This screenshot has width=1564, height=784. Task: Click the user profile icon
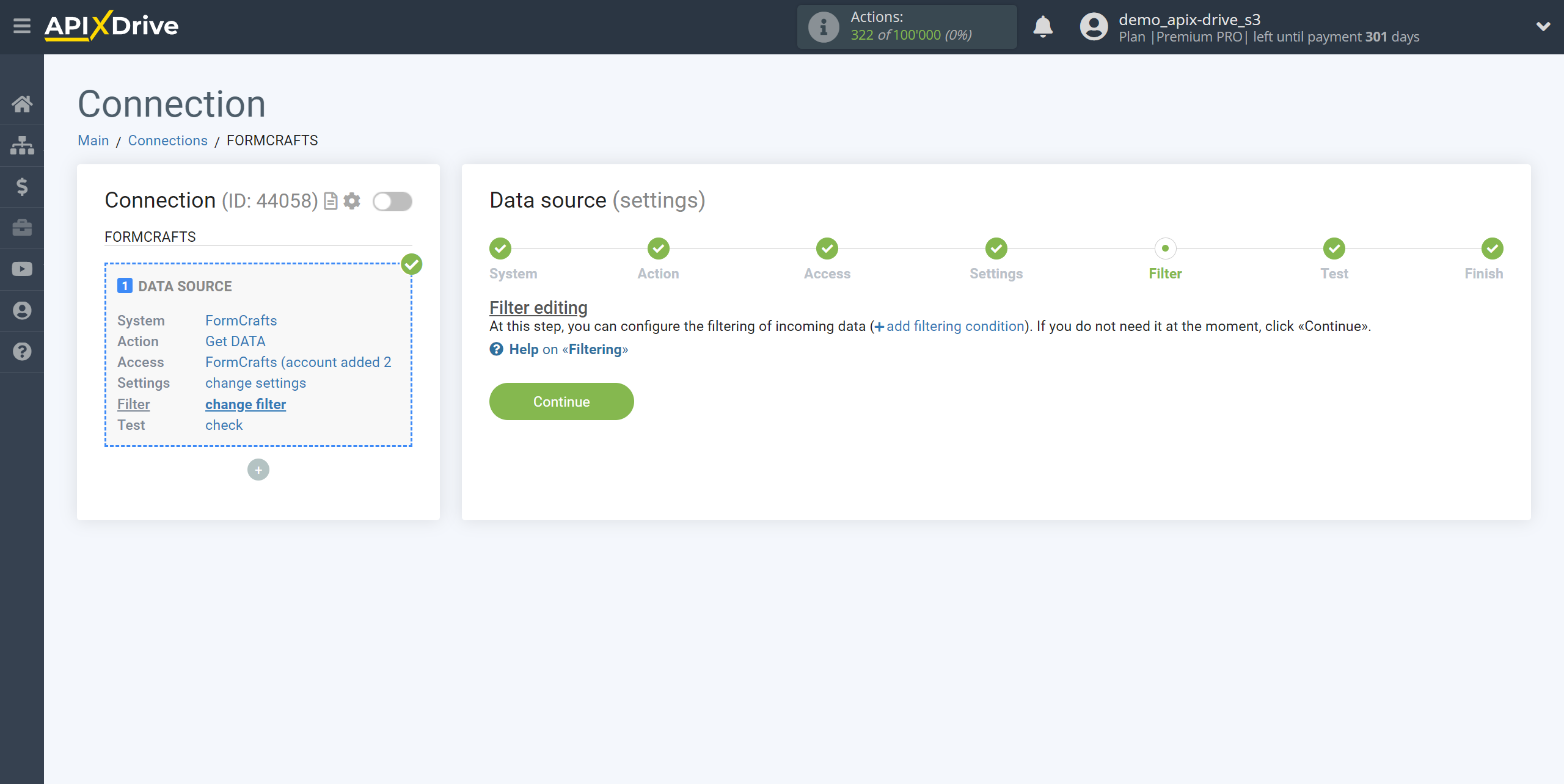pos(1091,27)
